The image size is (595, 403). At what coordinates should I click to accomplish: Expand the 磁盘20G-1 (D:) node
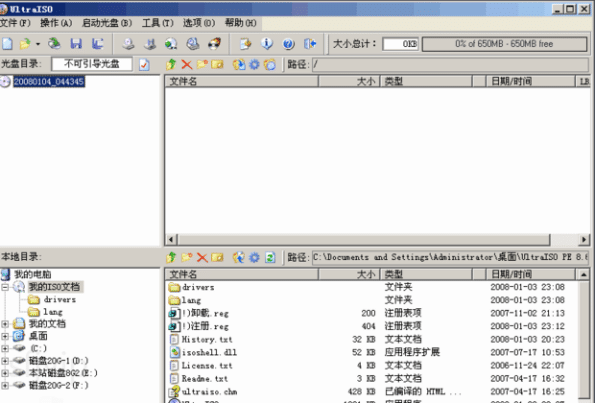(5, 360)
